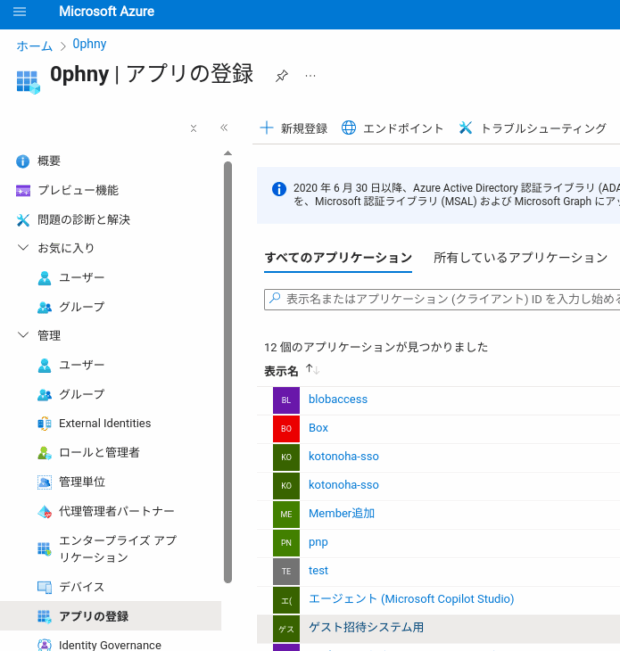Switch to the すべてのアプリケーション tab
The width and height of the screenshot is (620, 651).
(338, 258)
